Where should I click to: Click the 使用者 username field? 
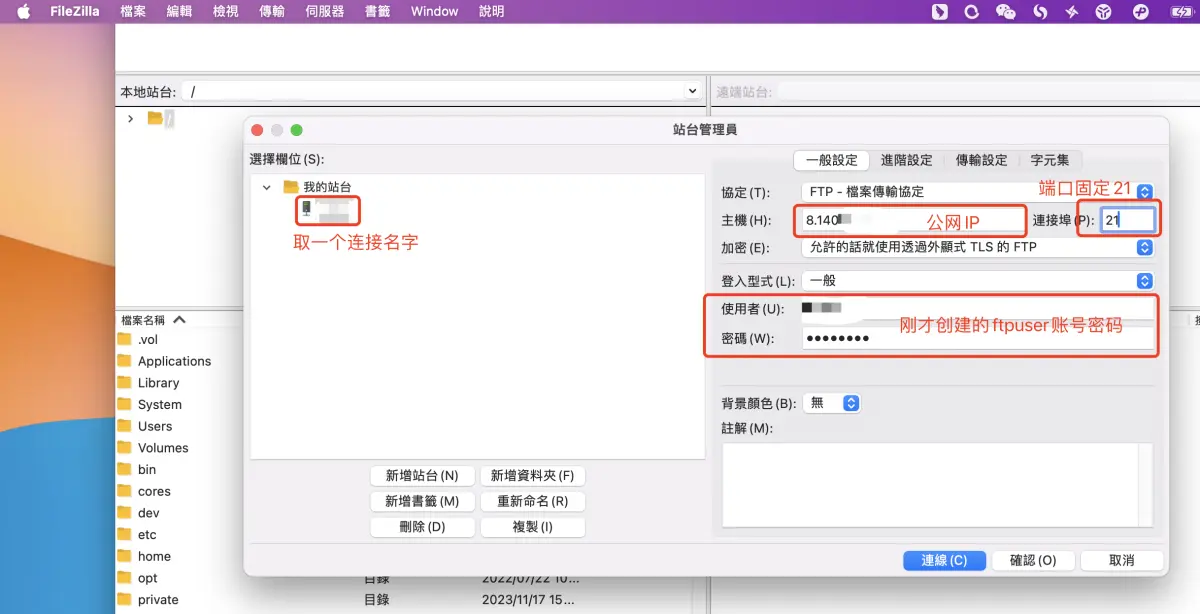[978, 308]
